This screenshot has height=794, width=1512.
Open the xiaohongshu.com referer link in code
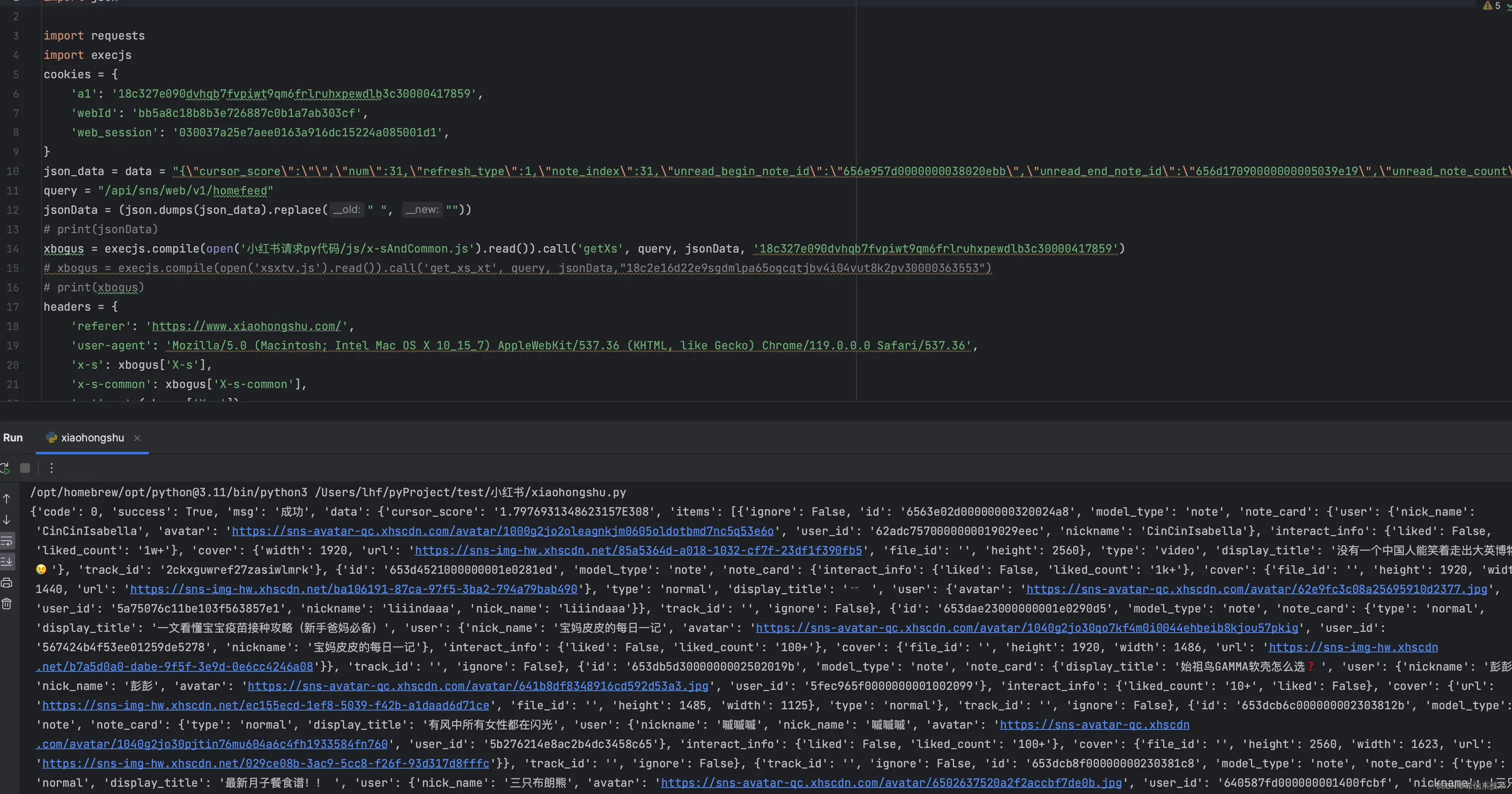point(246,326)
